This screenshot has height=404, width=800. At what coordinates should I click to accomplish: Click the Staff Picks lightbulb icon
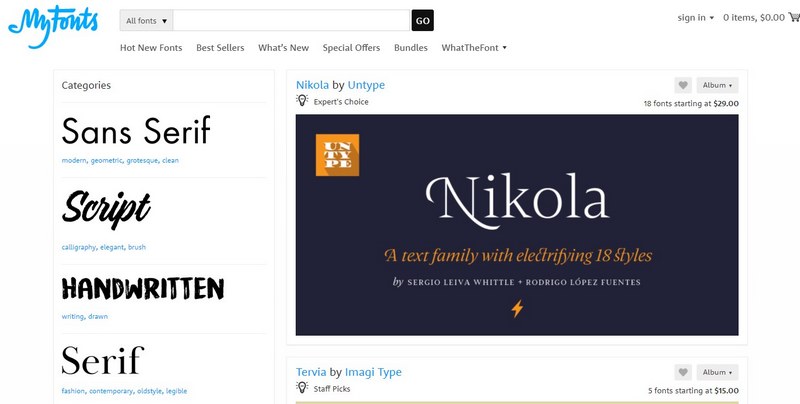point(302,387)
